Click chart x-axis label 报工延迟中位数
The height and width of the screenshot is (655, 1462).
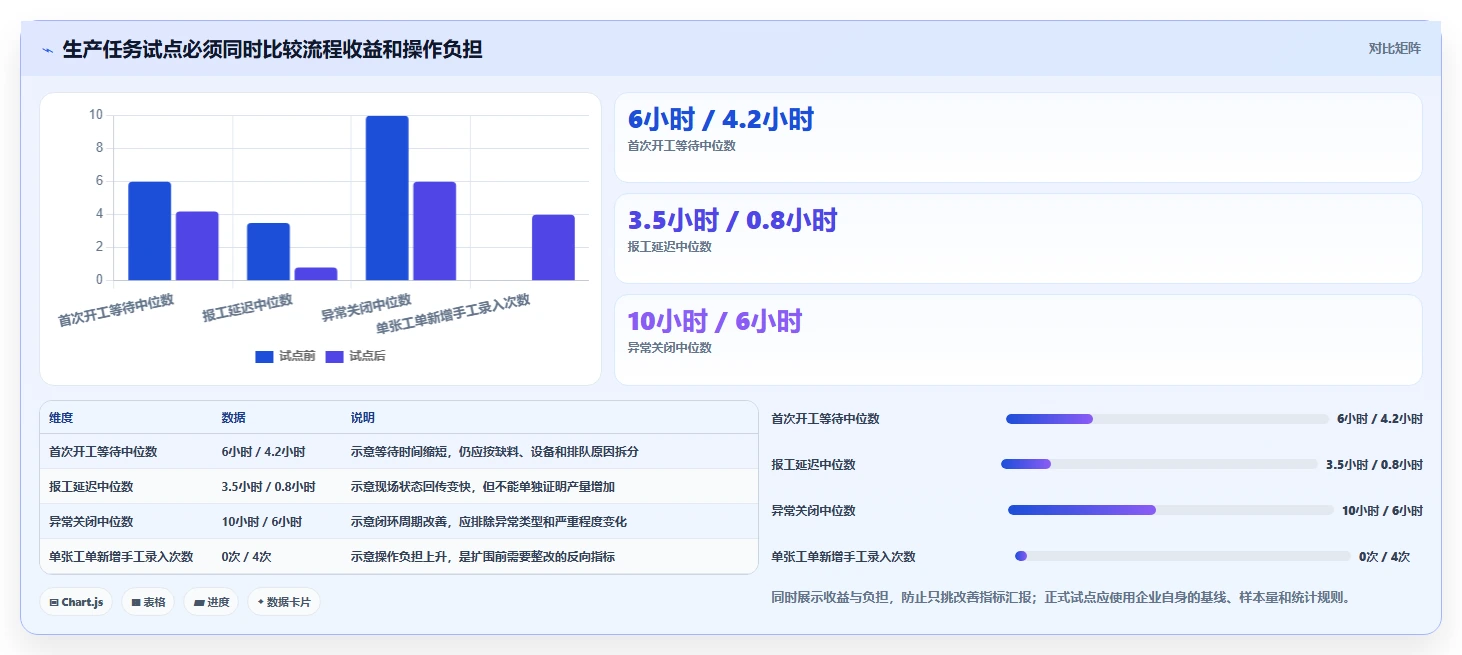248,307
